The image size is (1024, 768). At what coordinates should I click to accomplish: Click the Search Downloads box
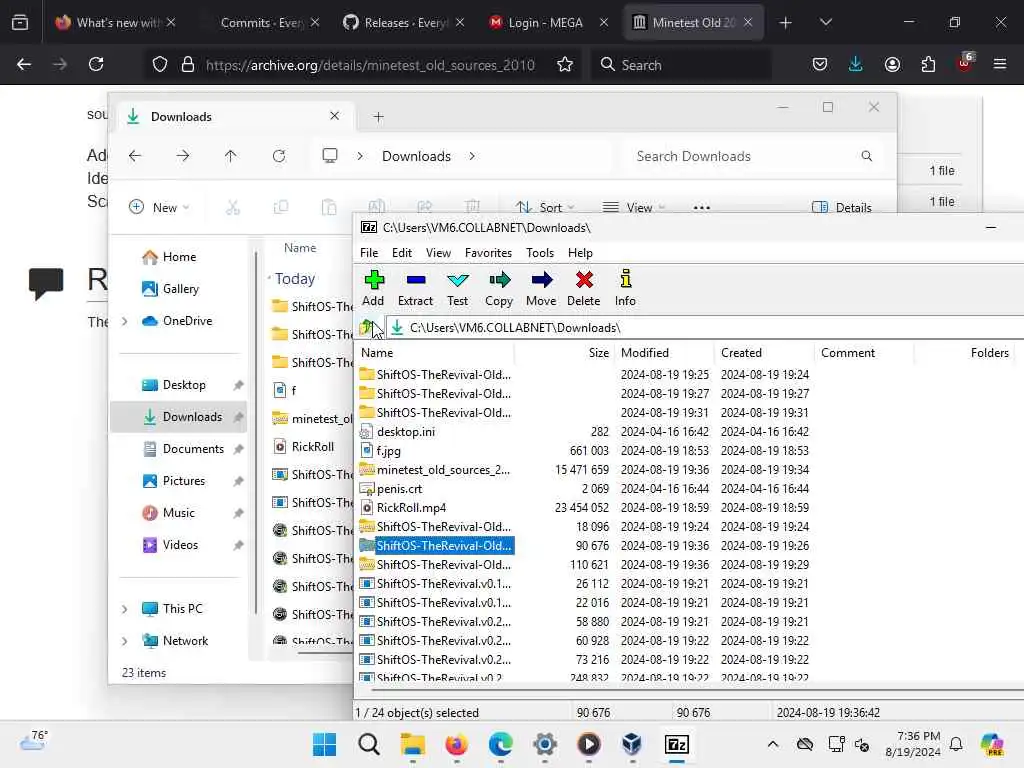click(754, 156)
